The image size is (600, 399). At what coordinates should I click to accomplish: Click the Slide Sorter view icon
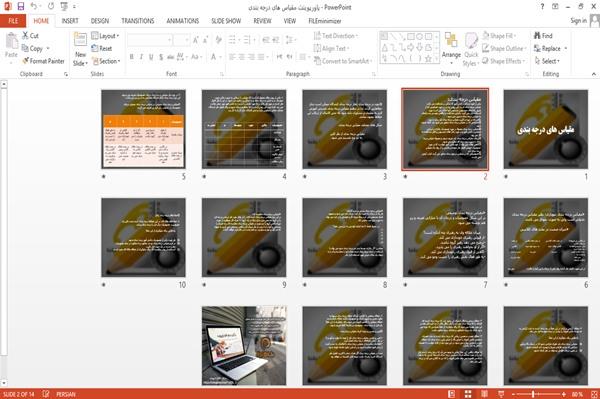click(x=468, y=394)
